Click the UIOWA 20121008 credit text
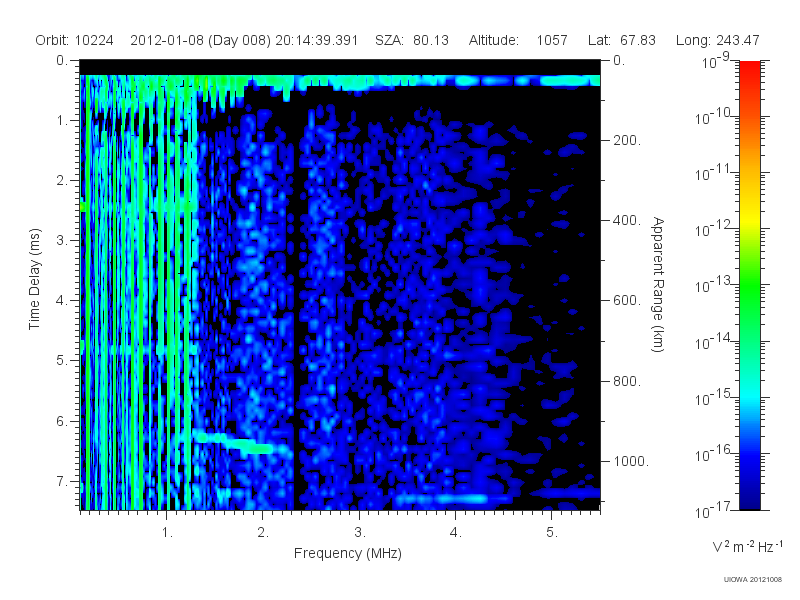 click(x=753, y=579)
